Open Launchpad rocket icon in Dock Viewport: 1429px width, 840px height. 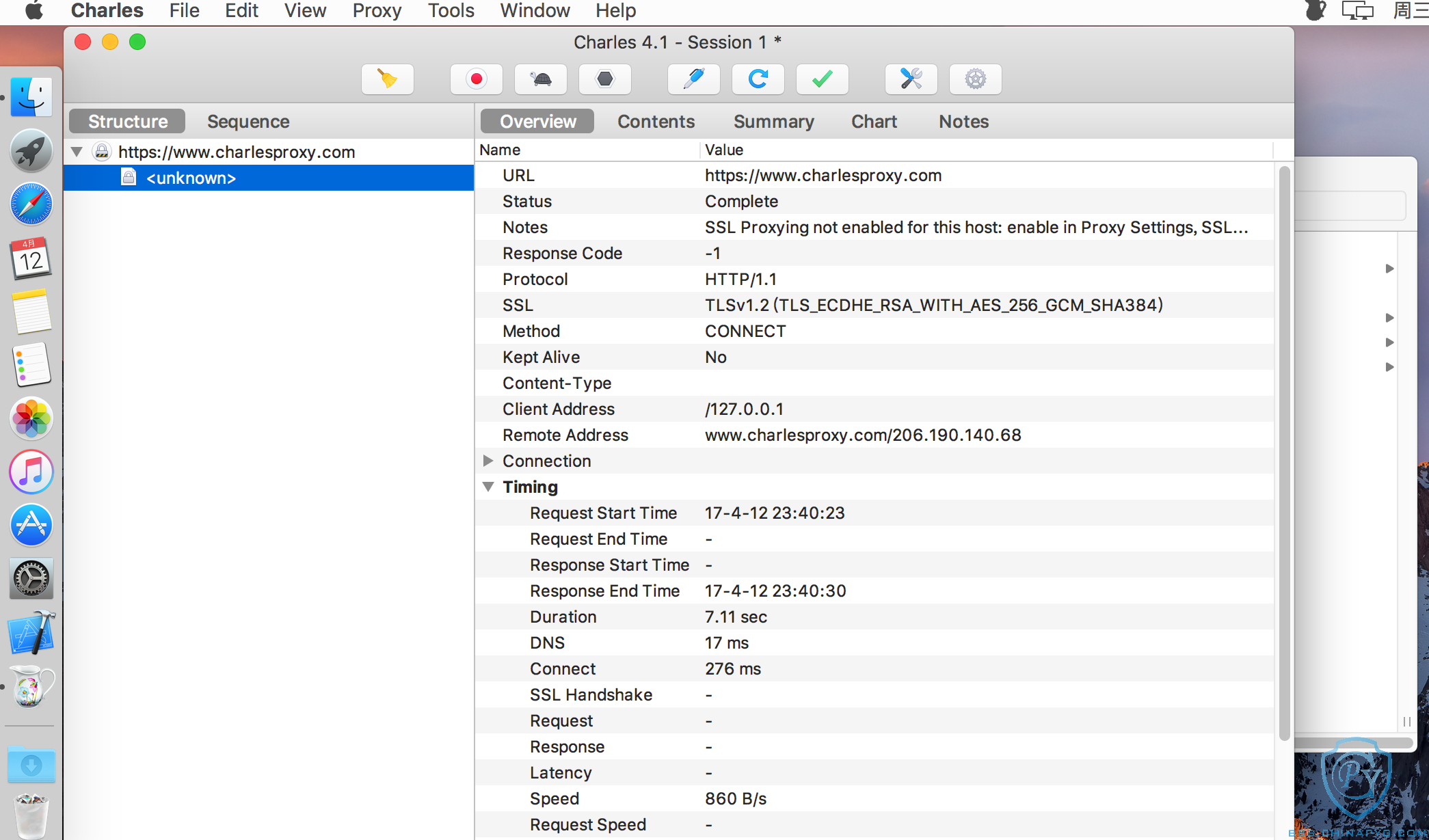31,150
